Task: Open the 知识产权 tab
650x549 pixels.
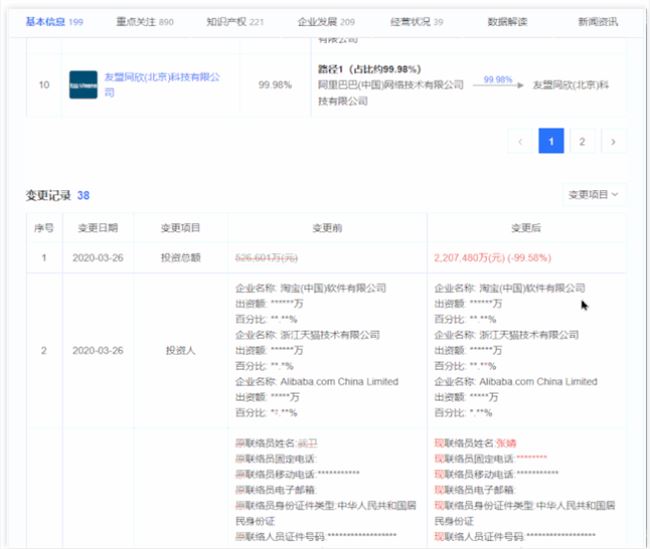Action: pyautogui.click(x=235, y=22)
